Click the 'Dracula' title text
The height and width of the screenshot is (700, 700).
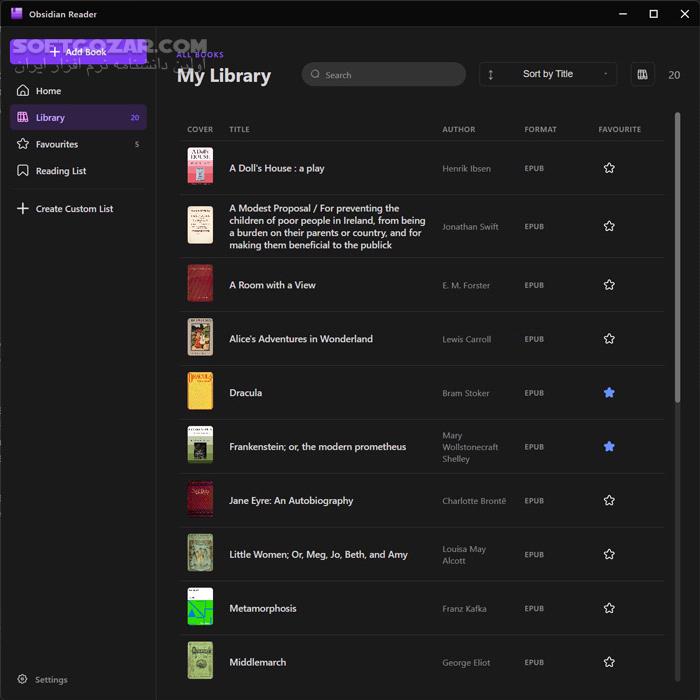coord(246,393)
